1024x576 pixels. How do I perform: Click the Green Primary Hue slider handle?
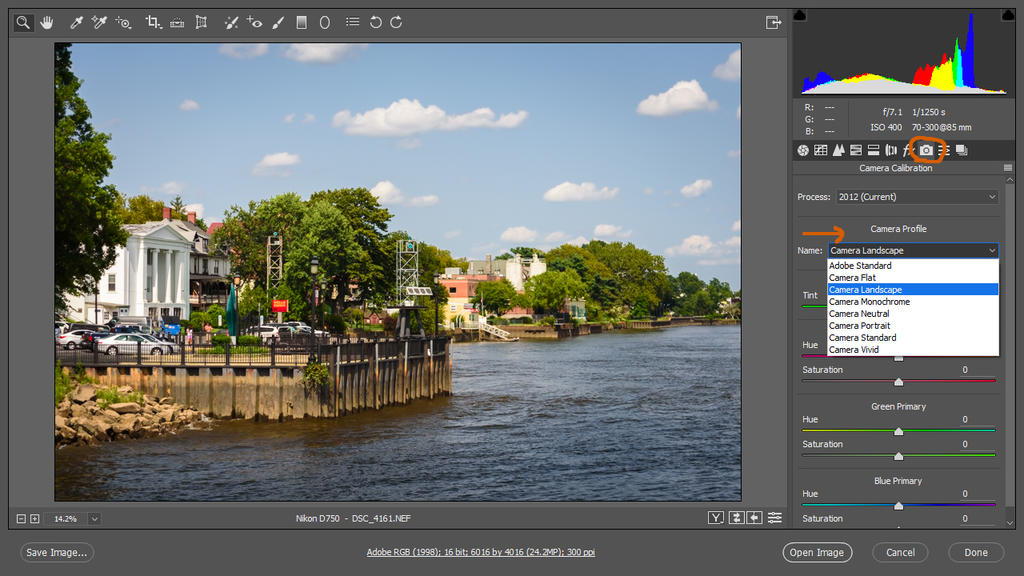[x=898, y=431]
